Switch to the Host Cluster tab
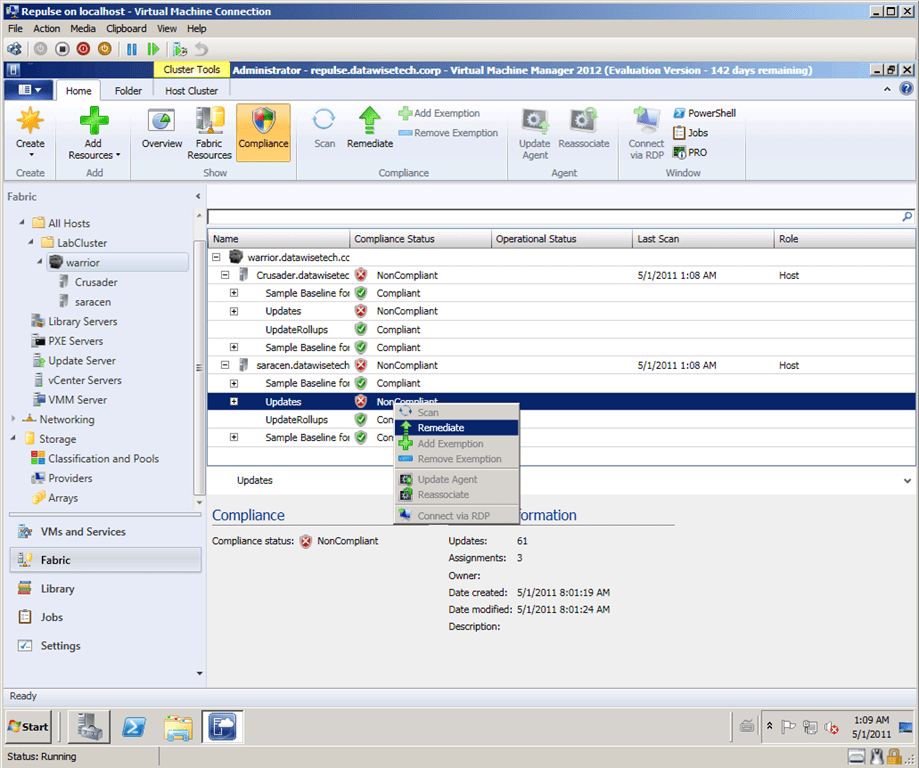Viewport: 919px width, 768px height. click(191, 91)
